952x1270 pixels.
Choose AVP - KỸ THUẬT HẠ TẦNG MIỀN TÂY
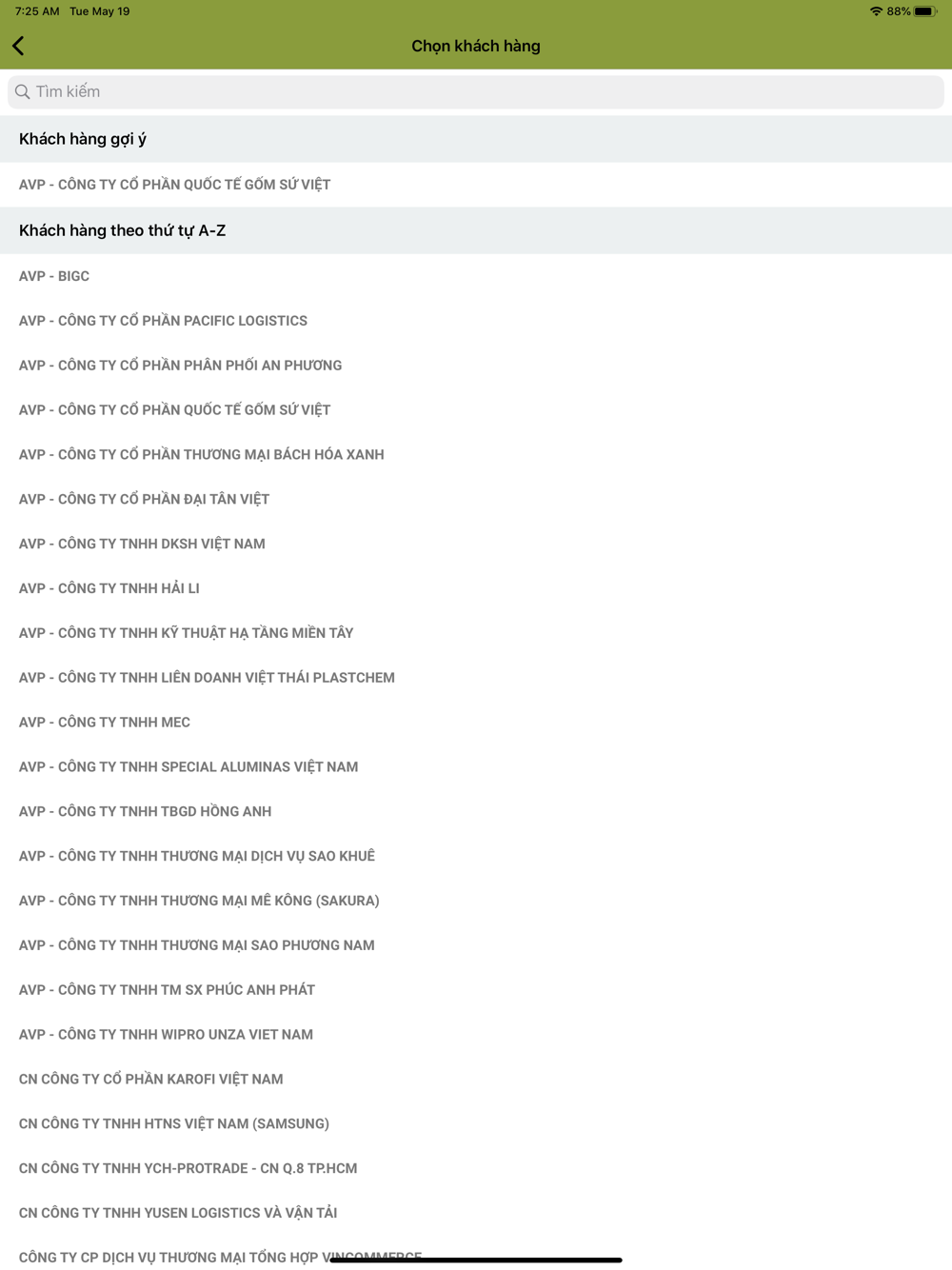point(476,633)
